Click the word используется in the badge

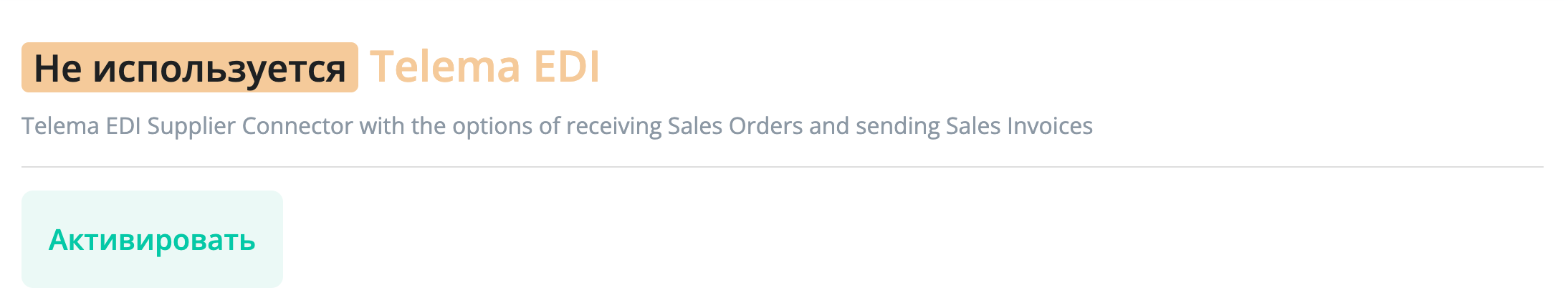click(219, 69)
